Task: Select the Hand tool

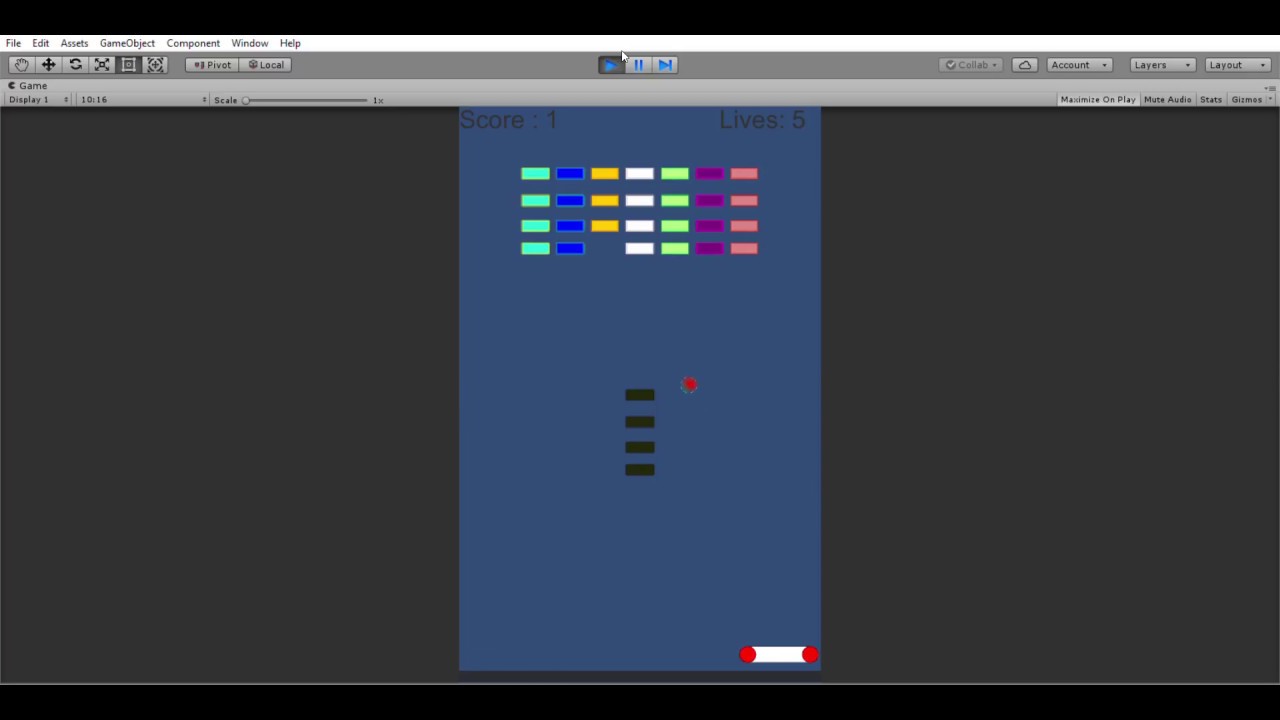Action: [21, 65]
